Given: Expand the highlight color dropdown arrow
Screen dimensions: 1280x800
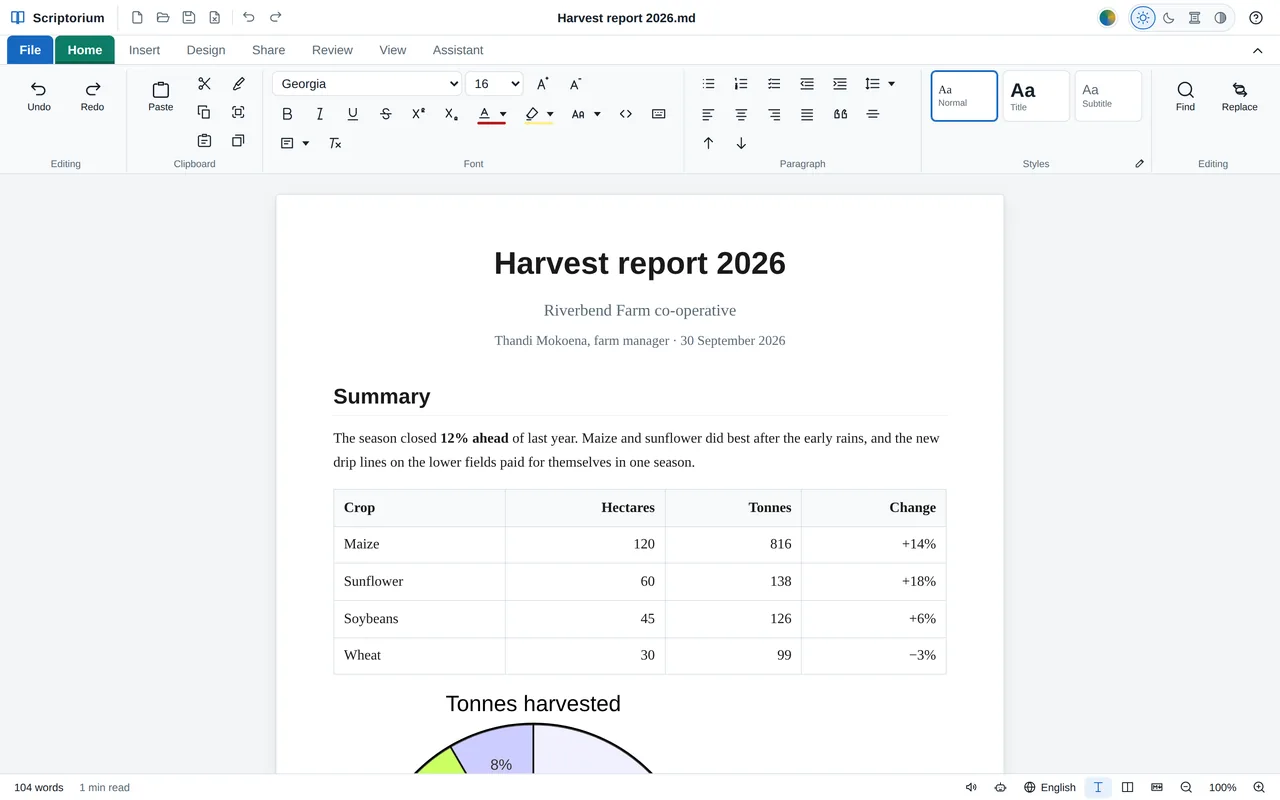Looking at the screenshot, I should click(x=550, y=114).
